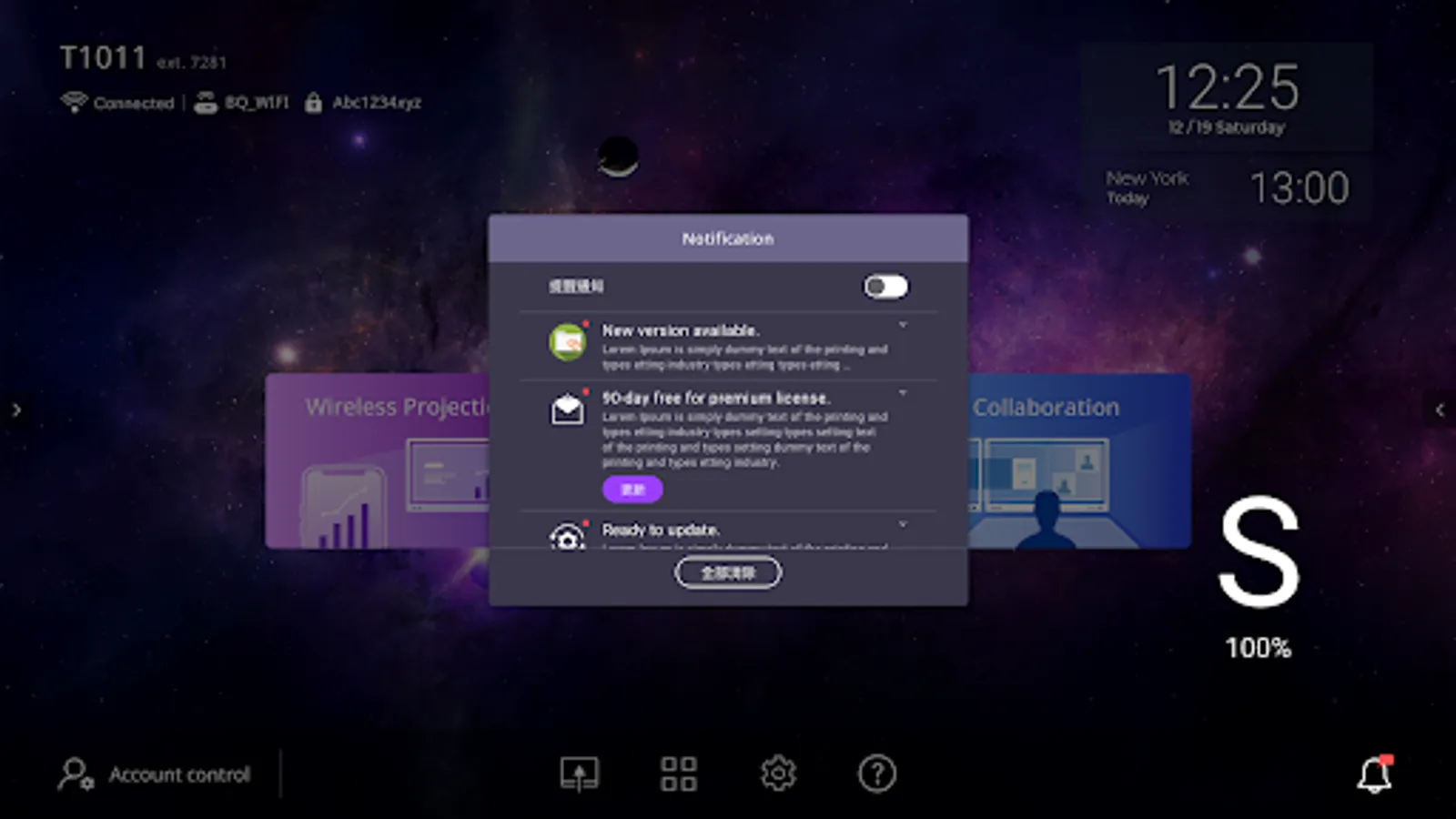Click the envelope icon for premium license

coord(567,409)
